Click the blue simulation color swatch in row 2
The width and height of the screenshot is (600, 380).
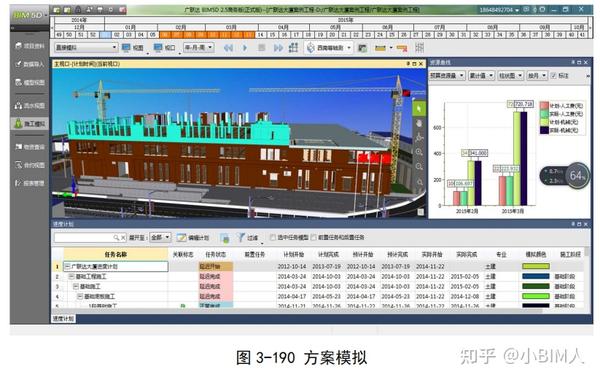536,276
